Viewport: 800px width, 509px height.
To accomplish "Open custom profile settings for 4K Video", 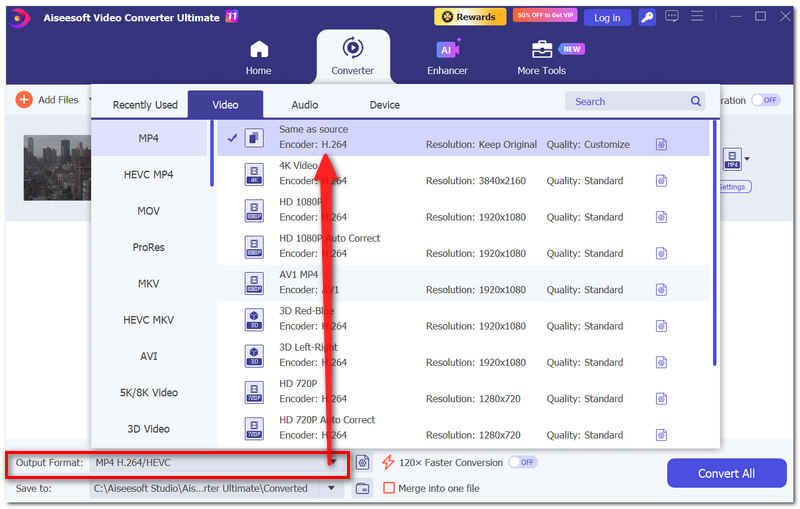I will click(661, 181).
